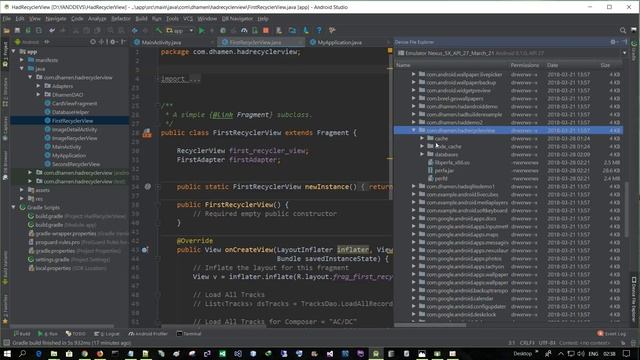
Task: Click the class gutter icon beside FirstRecyclerView declaration
Action: pyautogui.click(x=147, y=133)
